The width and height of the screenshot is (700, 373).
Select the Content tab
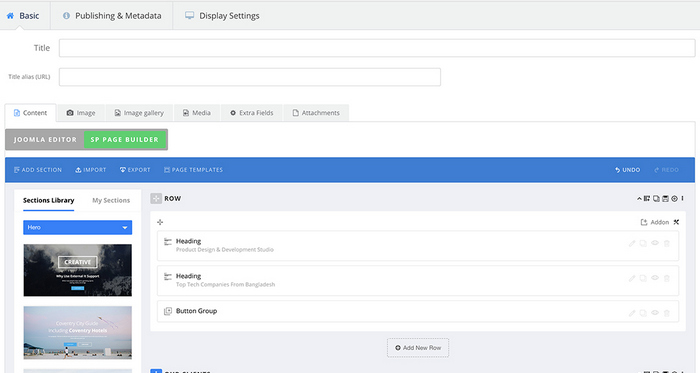[30, 113]
